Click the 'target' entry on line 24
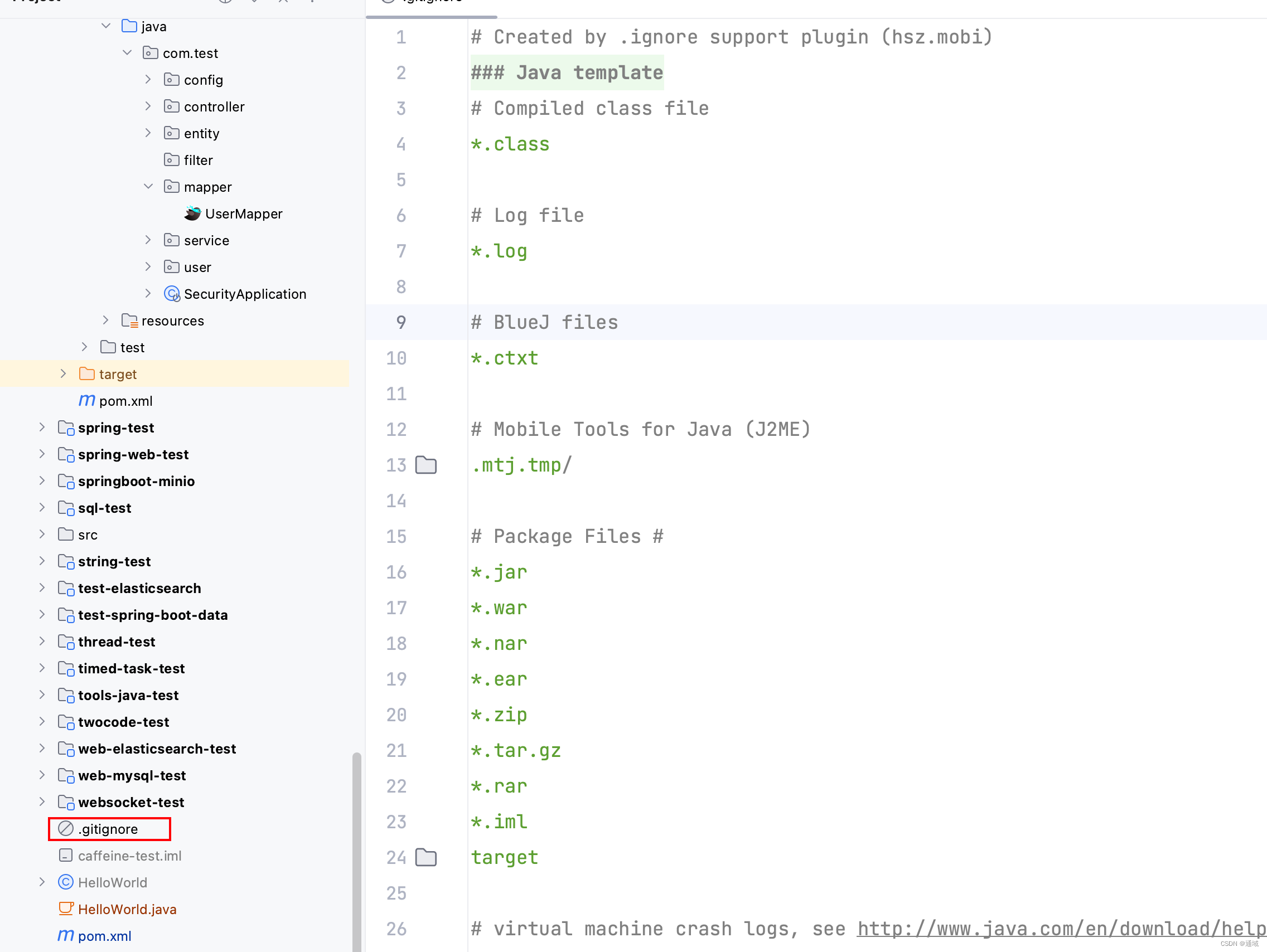Image resolution: width=1267 pixels, height=952 pixels. click(x=505, y=858)
